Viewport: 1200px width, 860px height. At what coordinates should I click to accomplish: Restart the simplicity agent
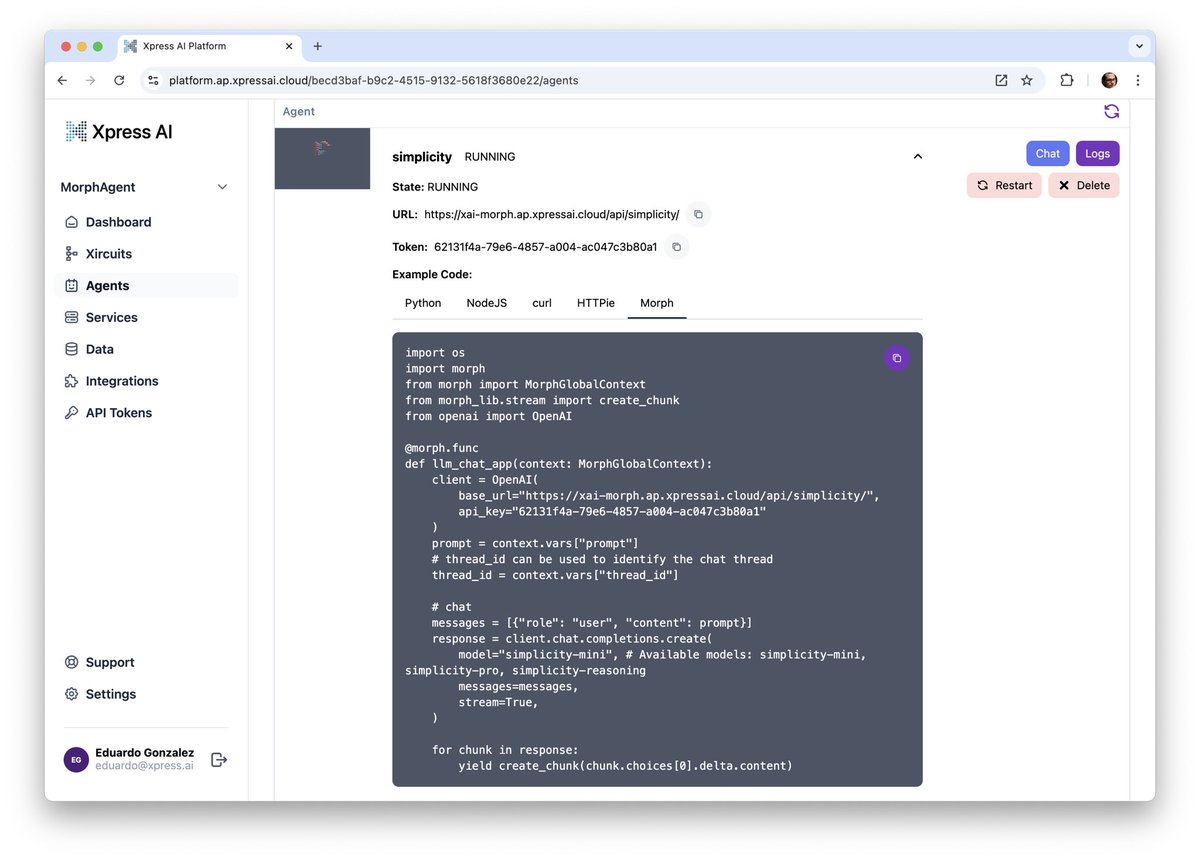coord(1004,185)
